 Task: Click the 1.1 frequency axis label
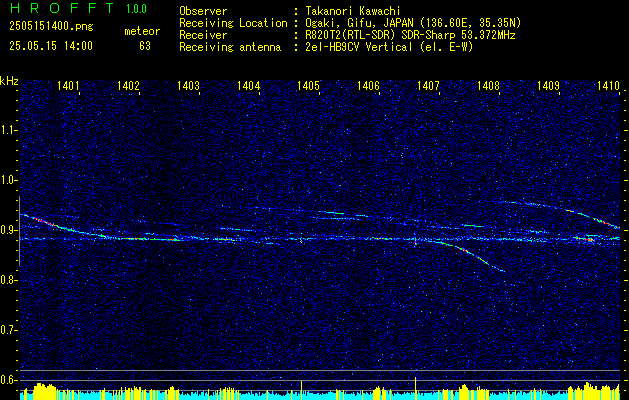pos(6,130)
